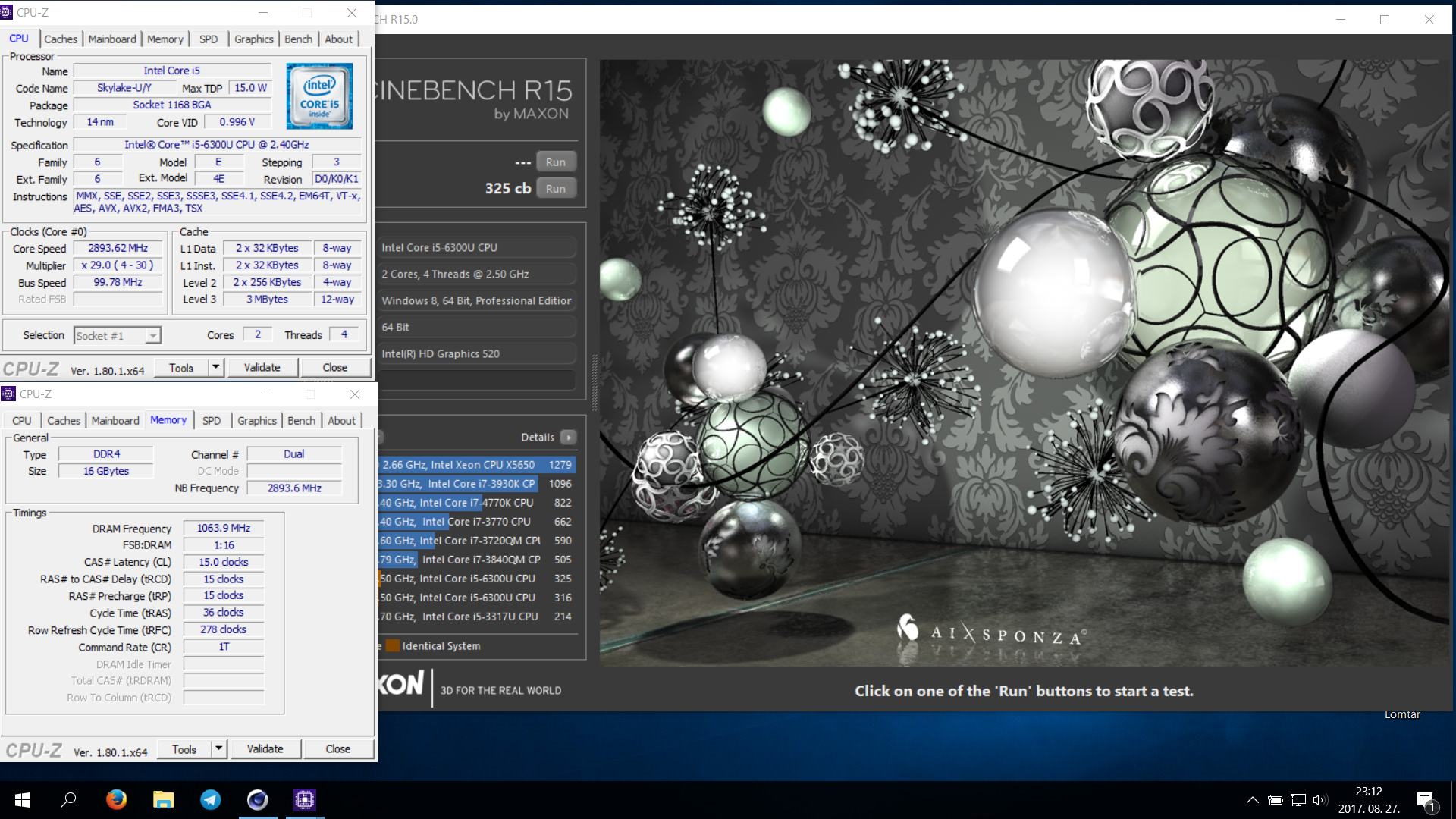The width and height of the screenshot is (1456, 819).
Task: Show hidden system tray icons
Action: [1252, 799]
